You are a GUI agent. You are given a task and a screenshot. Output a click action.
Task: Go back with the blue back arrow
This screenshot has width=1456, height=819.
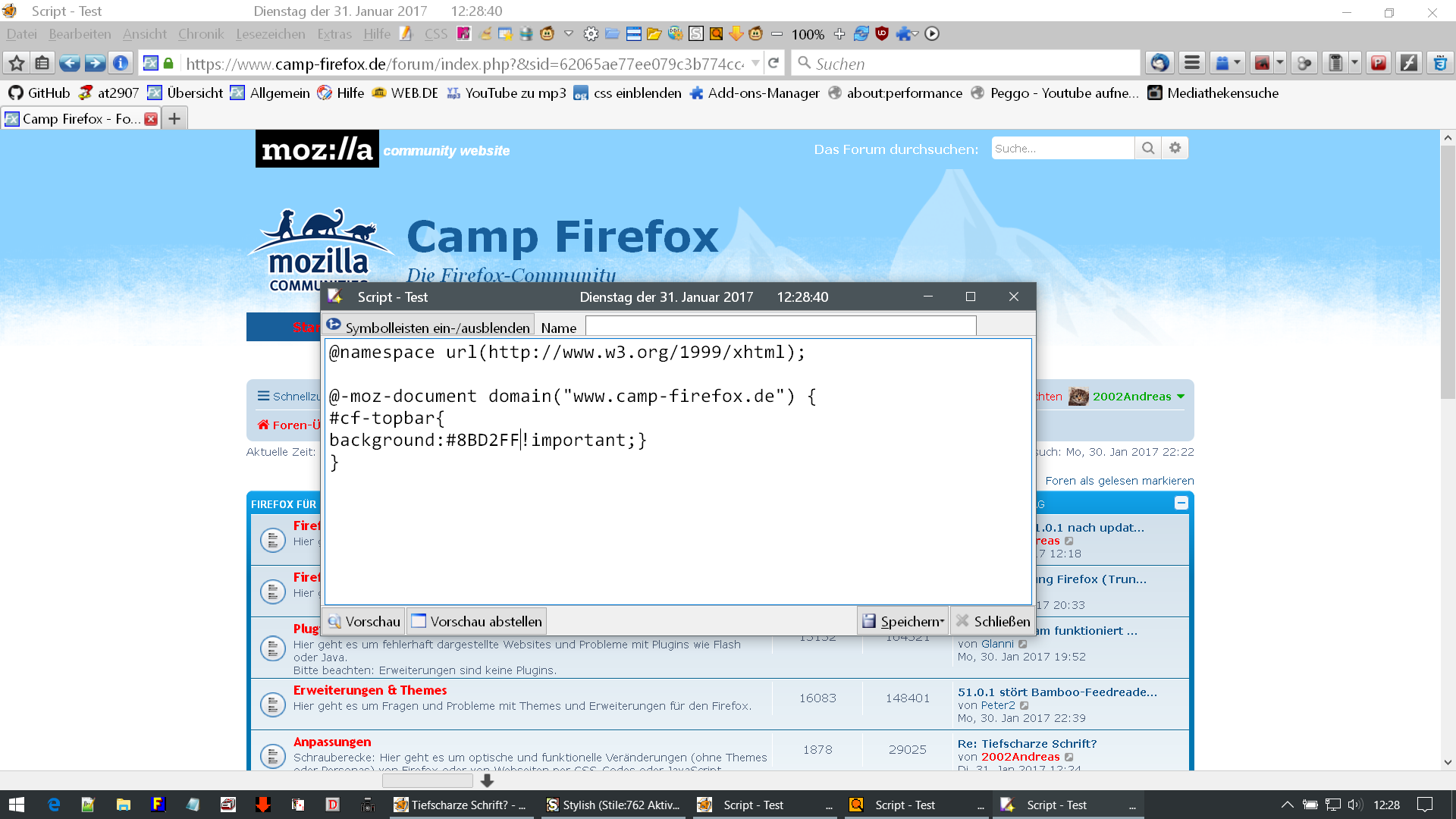click(69, 64)
